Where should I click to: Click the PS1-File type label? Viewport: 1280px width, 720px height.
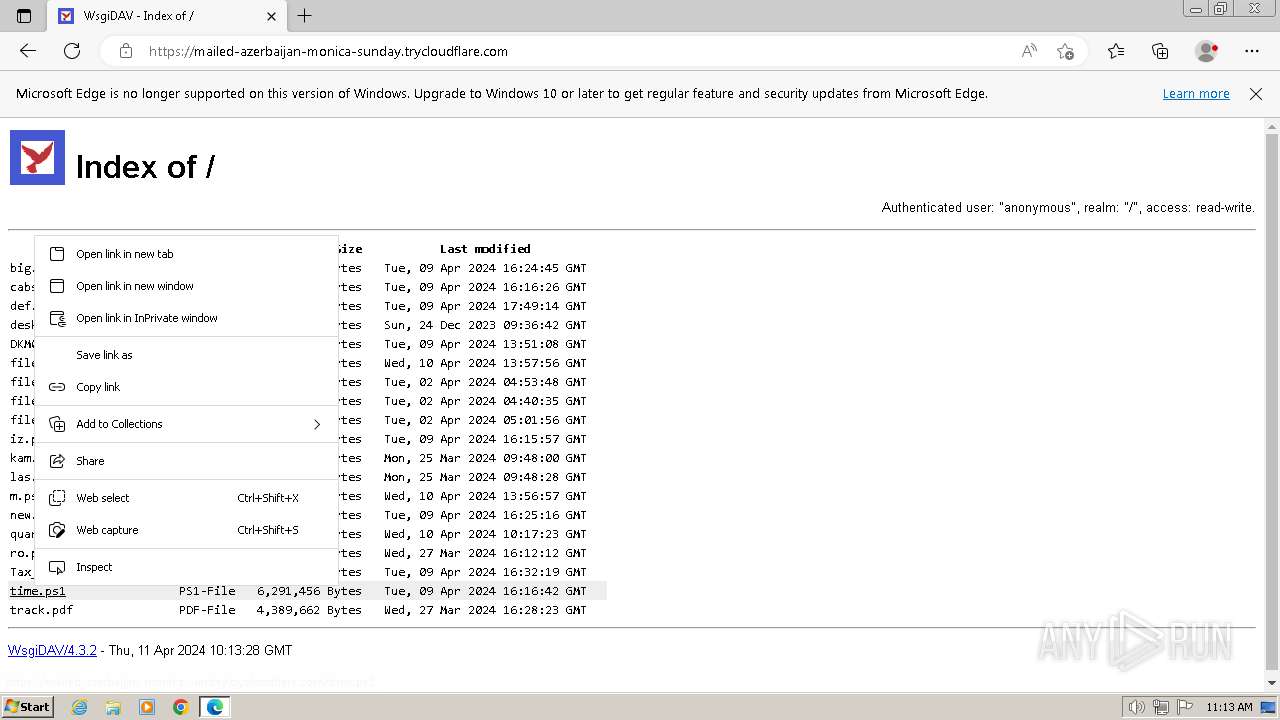click(x=207, y=591)
